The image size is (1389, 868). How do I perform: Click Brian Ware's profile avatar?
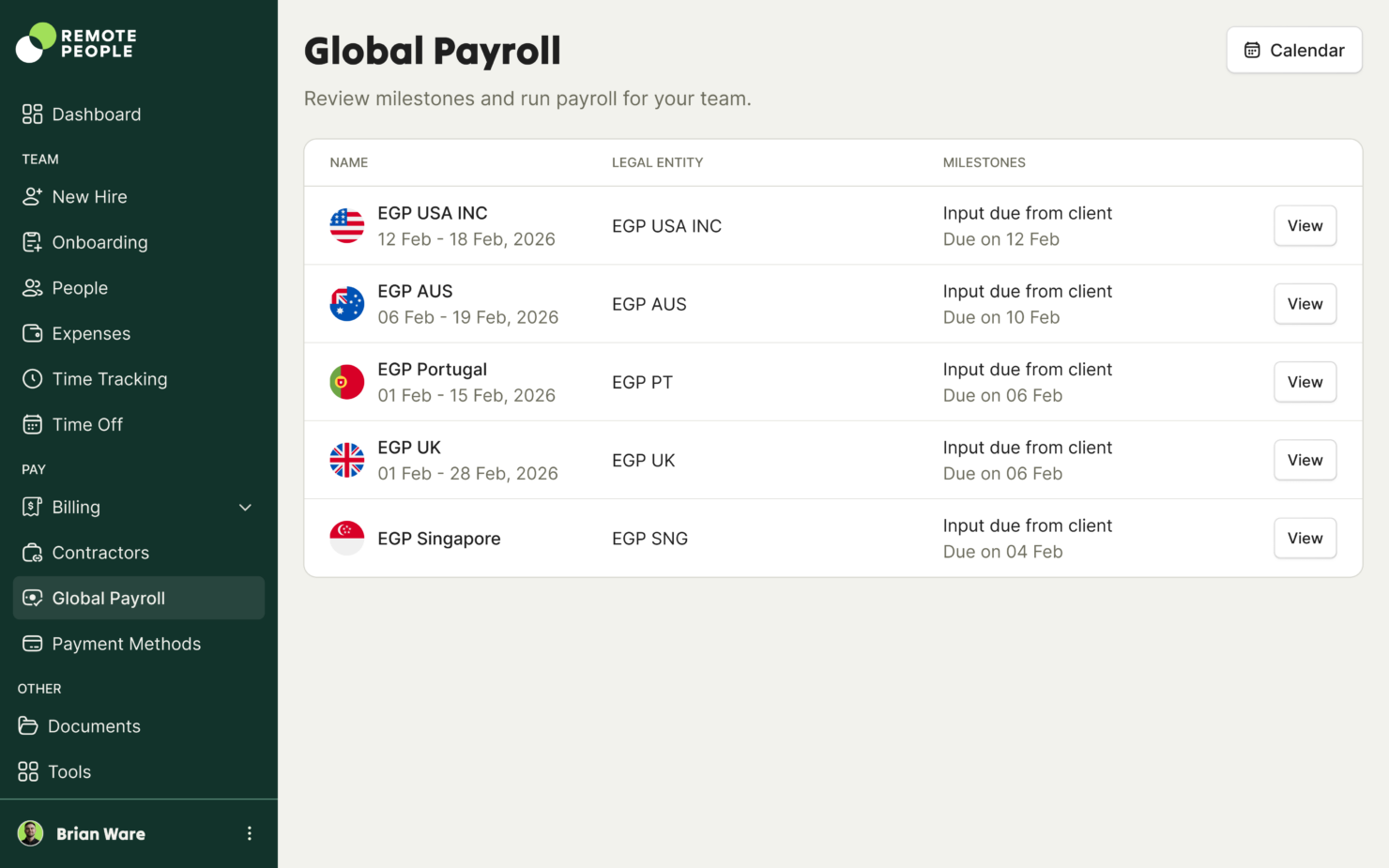click(30, 833)
